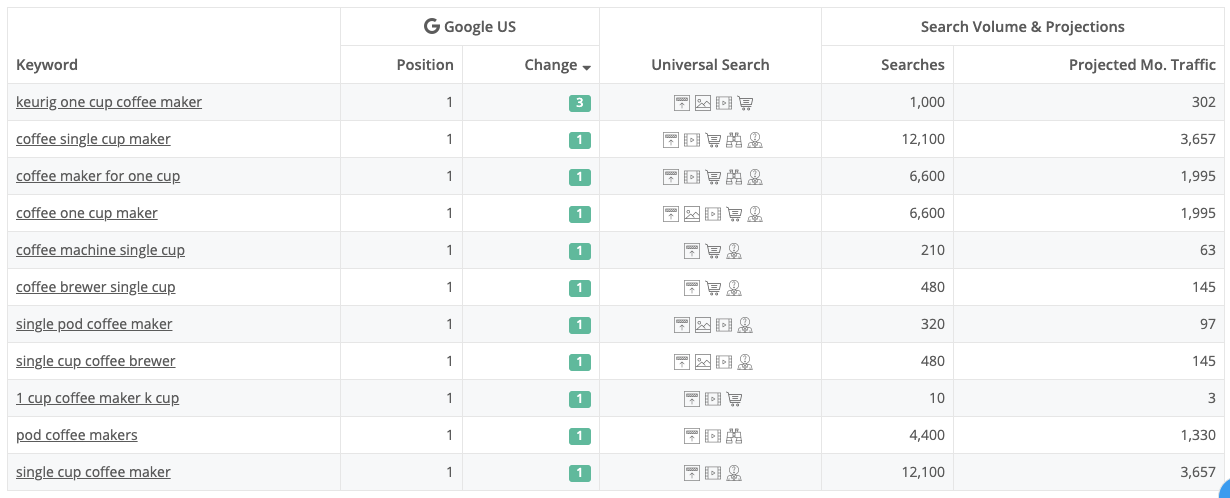The width and height of the screenshot is (1230, 498).
Task: Sort table by Searches column header
Action: tap(912, 64)
